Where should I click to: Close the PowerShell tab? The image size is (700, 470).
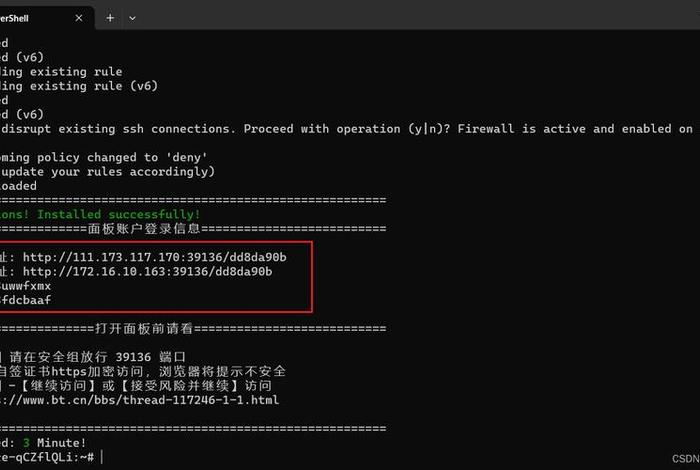tap(79, 18)
